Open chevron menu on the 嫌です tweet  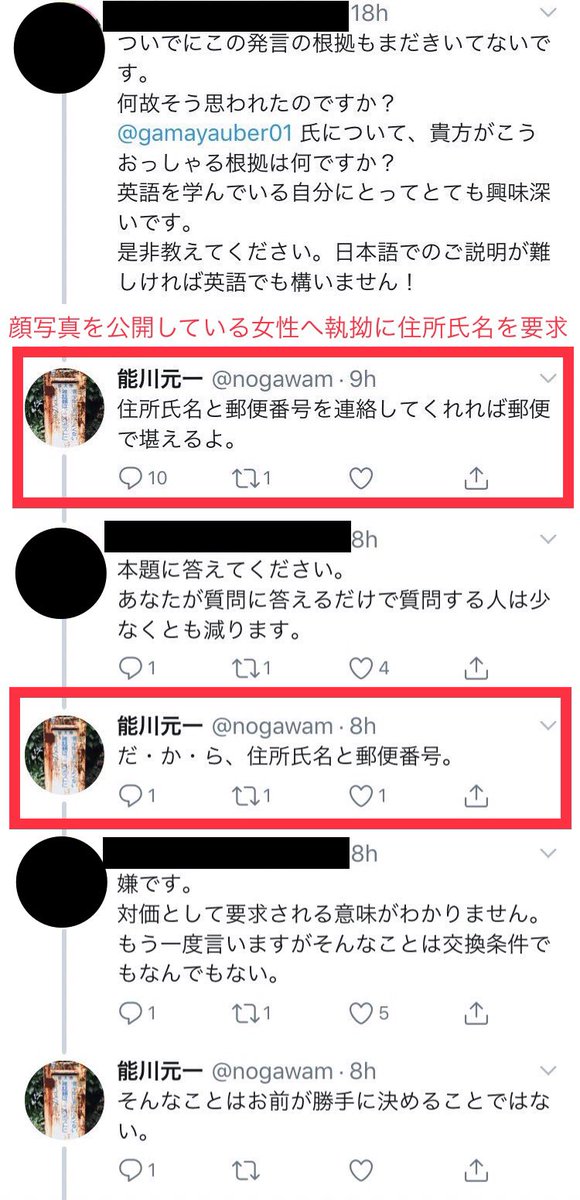pos(547,856)
